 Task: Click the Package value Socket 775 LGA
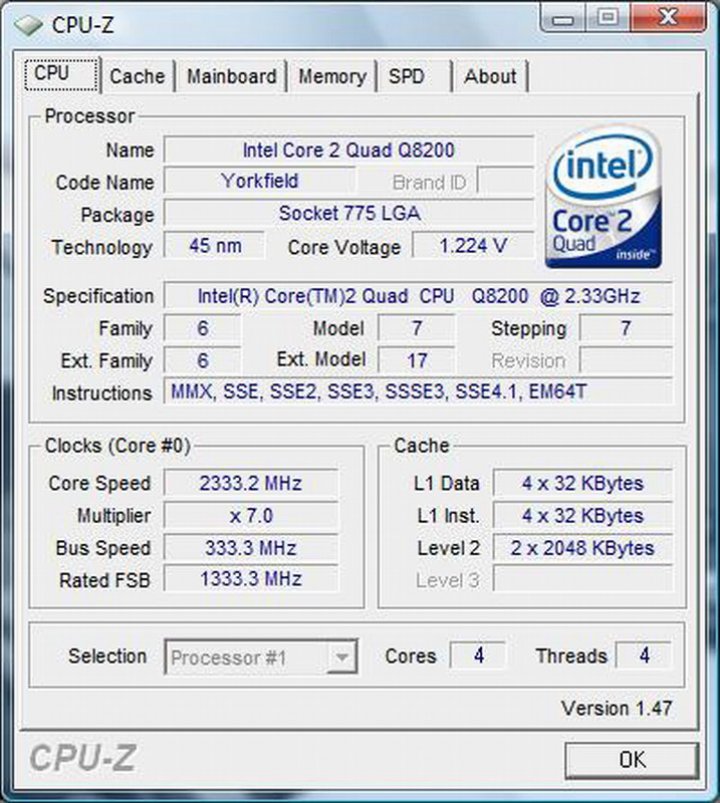point(349,214)
